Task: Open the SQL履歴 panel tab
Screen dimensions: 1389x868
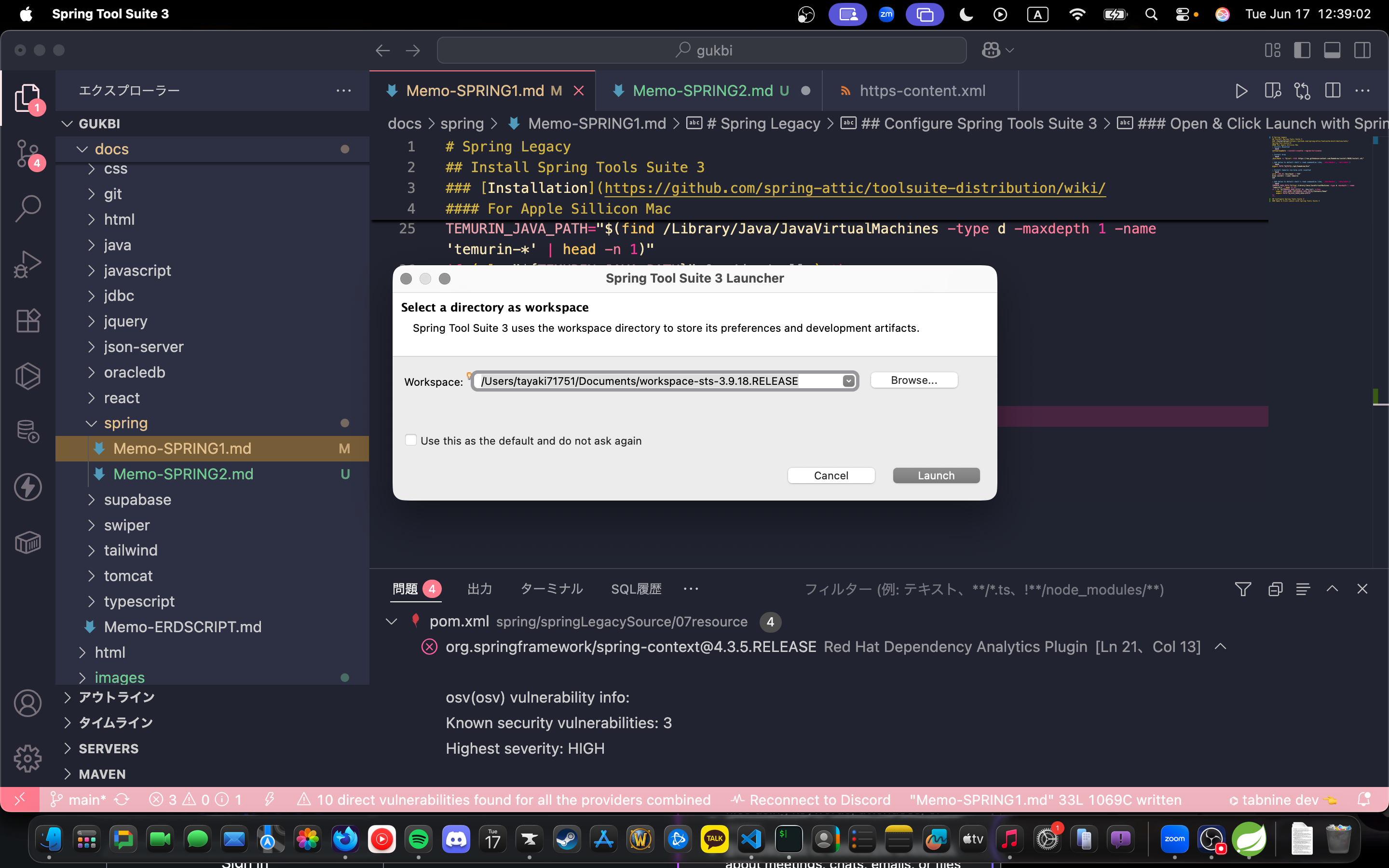Action: (636, 589)
